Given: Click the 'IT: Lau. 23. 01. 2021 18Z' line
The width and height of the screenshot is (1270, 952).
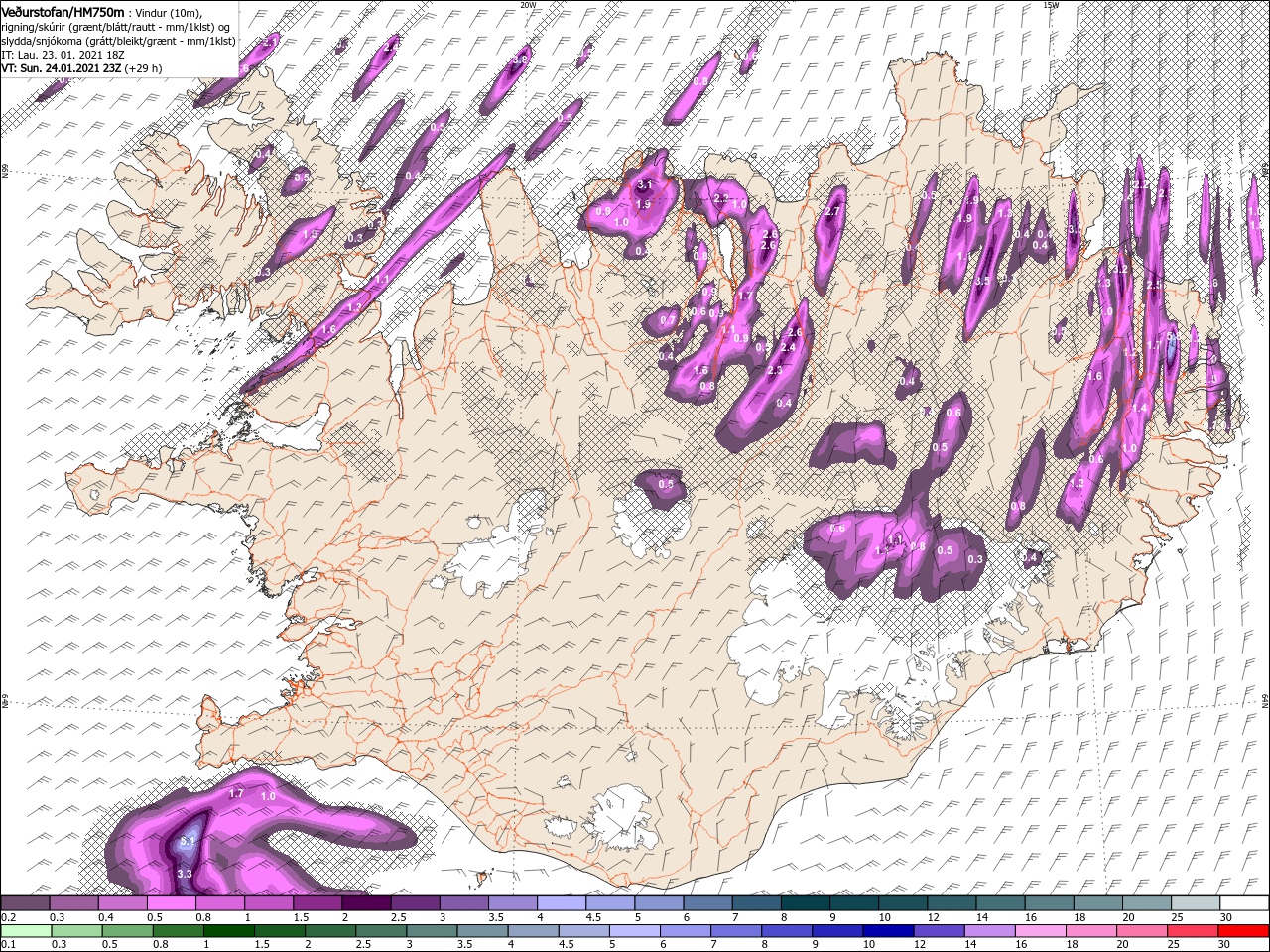Looking at the screenshot, I should pos(62,55).
